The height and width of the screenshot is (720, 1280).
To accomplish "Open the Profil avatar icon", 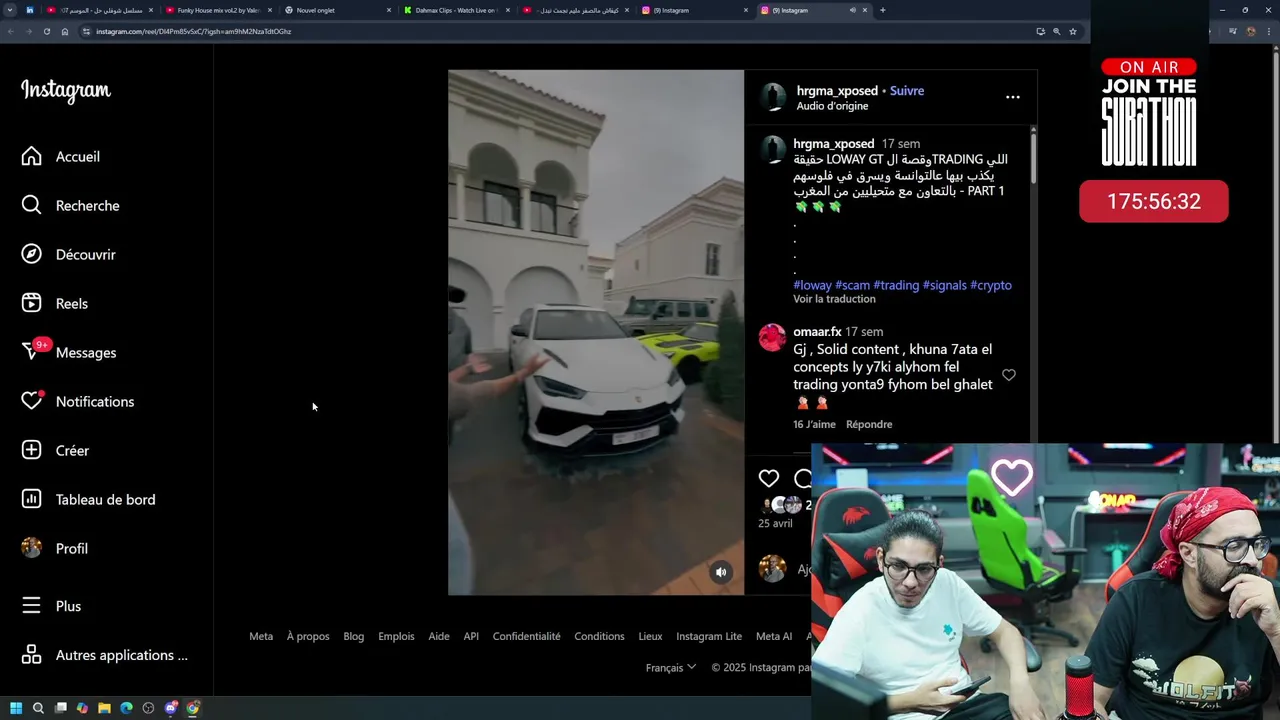I will (x=32, y=548).
